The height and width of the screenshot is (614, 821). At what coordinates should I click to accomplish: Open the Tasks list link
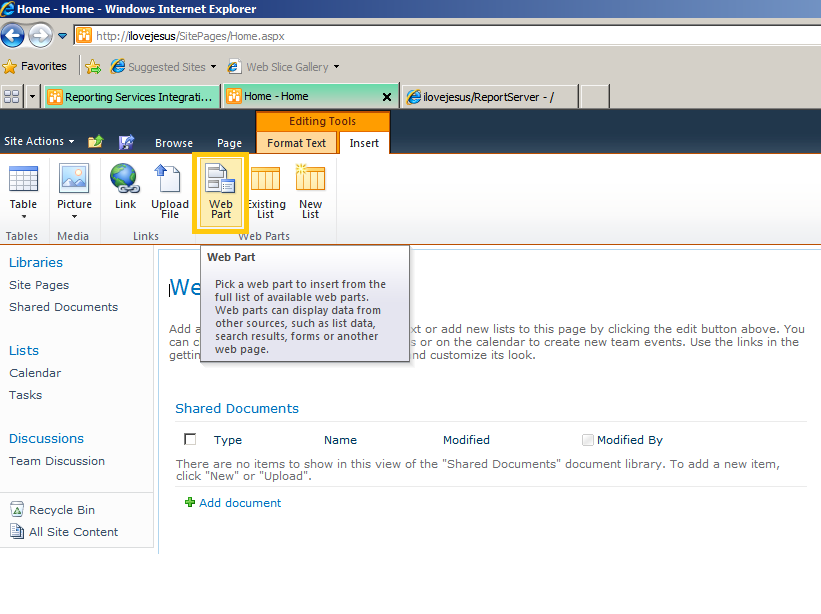pyautogui.click(x=25, y=395)
